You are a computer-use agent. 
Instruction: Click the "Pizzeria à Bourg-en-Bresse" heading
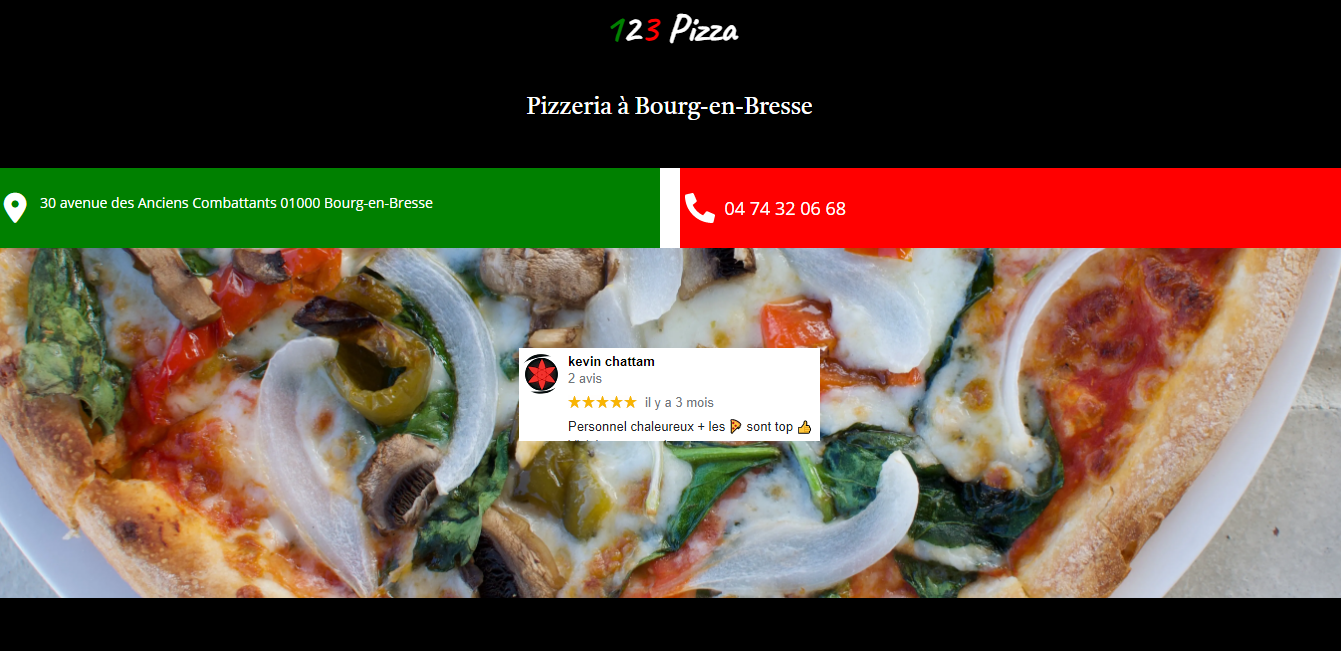pyautogui.click(x=670, y=105)
